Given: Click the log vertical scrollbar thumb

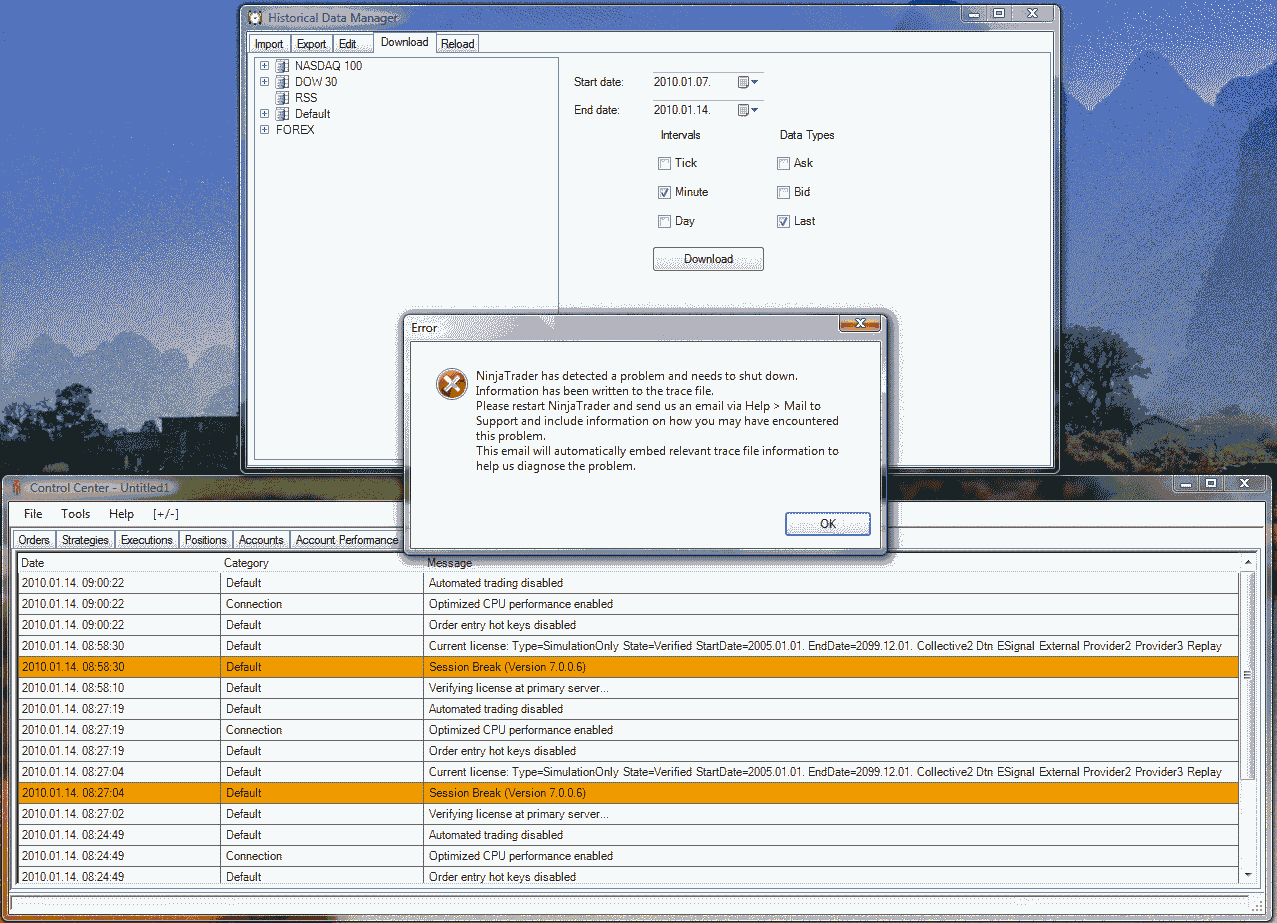Looking at the screenshot, I should pos(1247,675).
